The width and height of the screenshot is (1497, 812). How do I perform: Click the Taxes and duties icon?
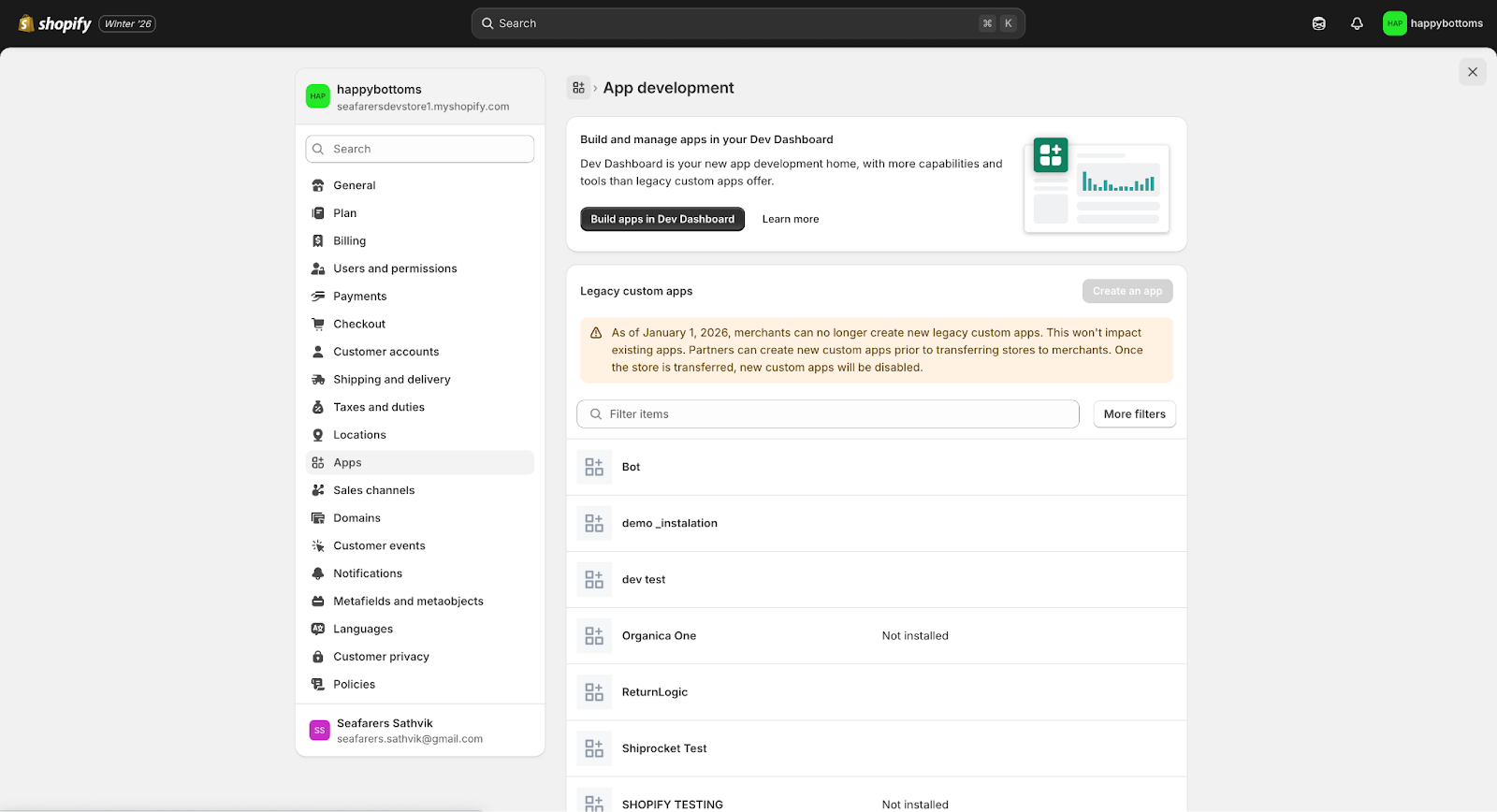[x=318, y=407]
